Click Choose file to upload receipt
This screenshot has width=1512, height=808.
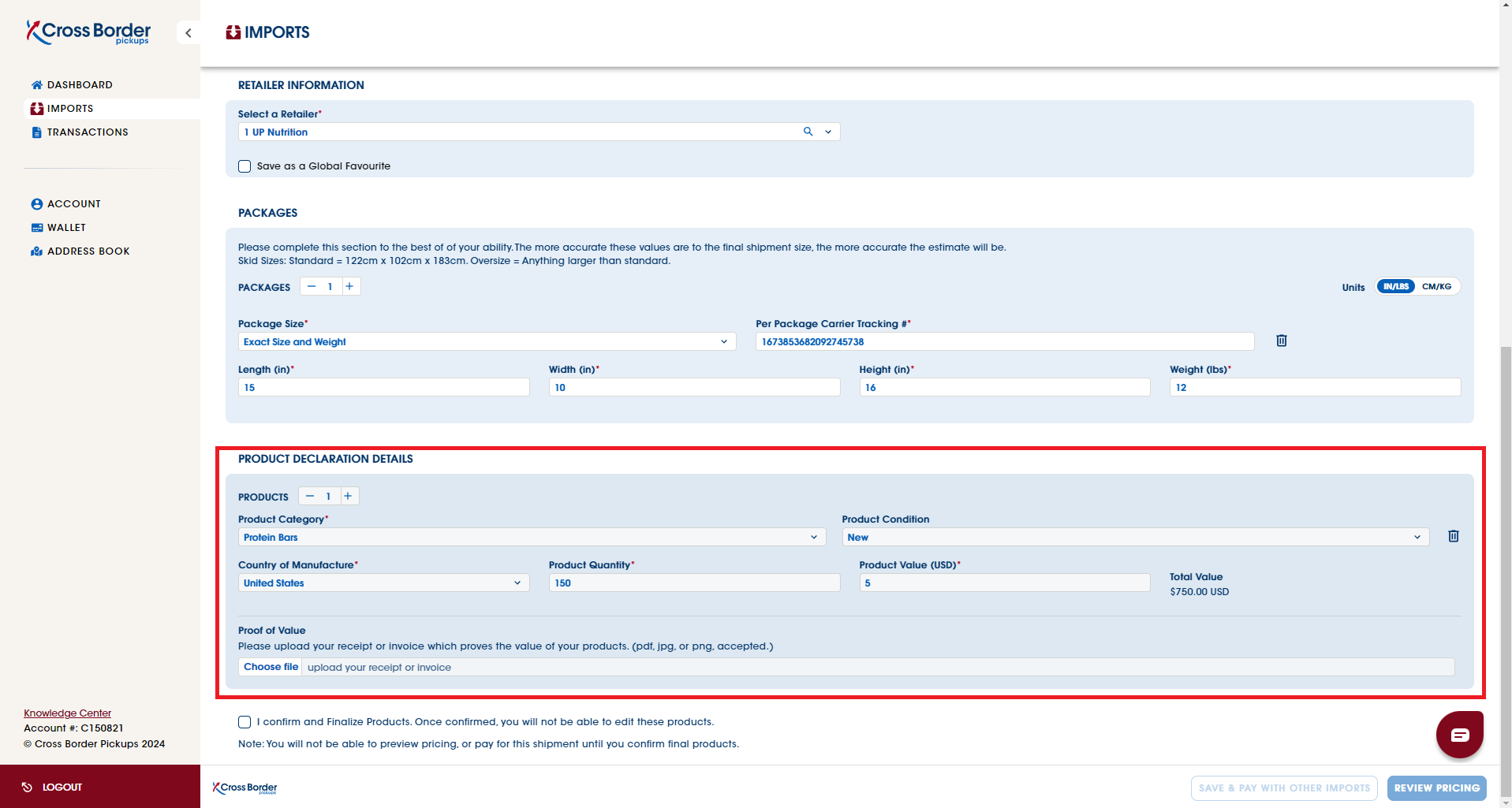[x=271, y=667]
